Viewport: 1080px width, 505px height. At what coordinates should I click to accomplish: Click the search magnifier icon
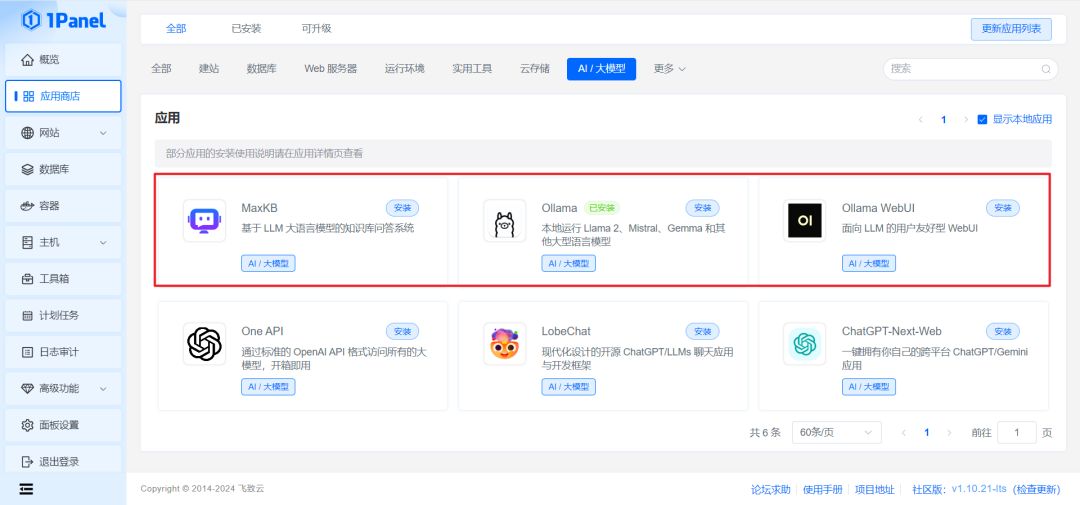pyautogui.click(x=1046, y=69)
